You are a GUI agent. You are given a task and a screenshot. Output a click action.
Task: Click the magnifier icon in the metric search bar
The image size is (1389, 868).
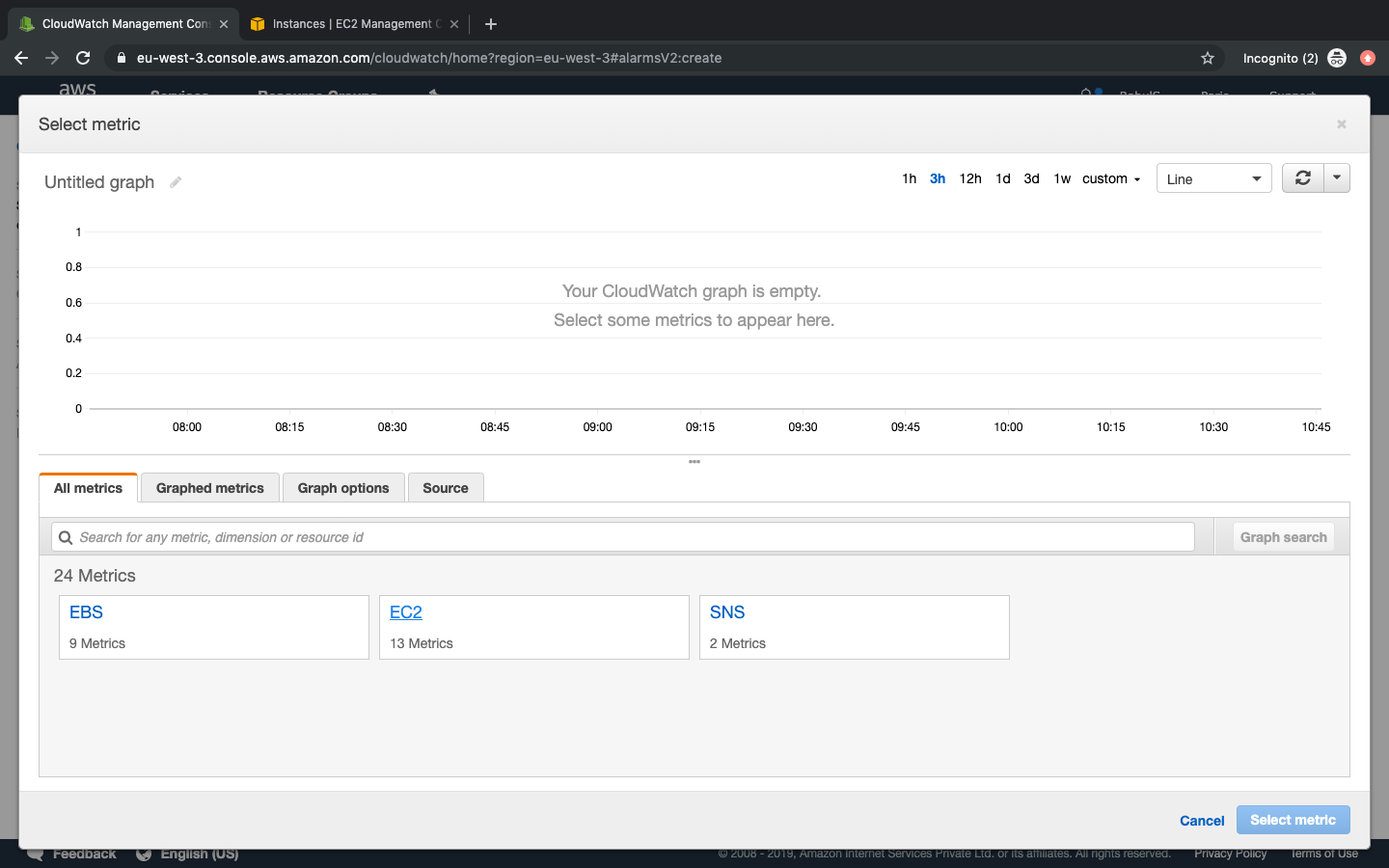[x=65, y=536]
